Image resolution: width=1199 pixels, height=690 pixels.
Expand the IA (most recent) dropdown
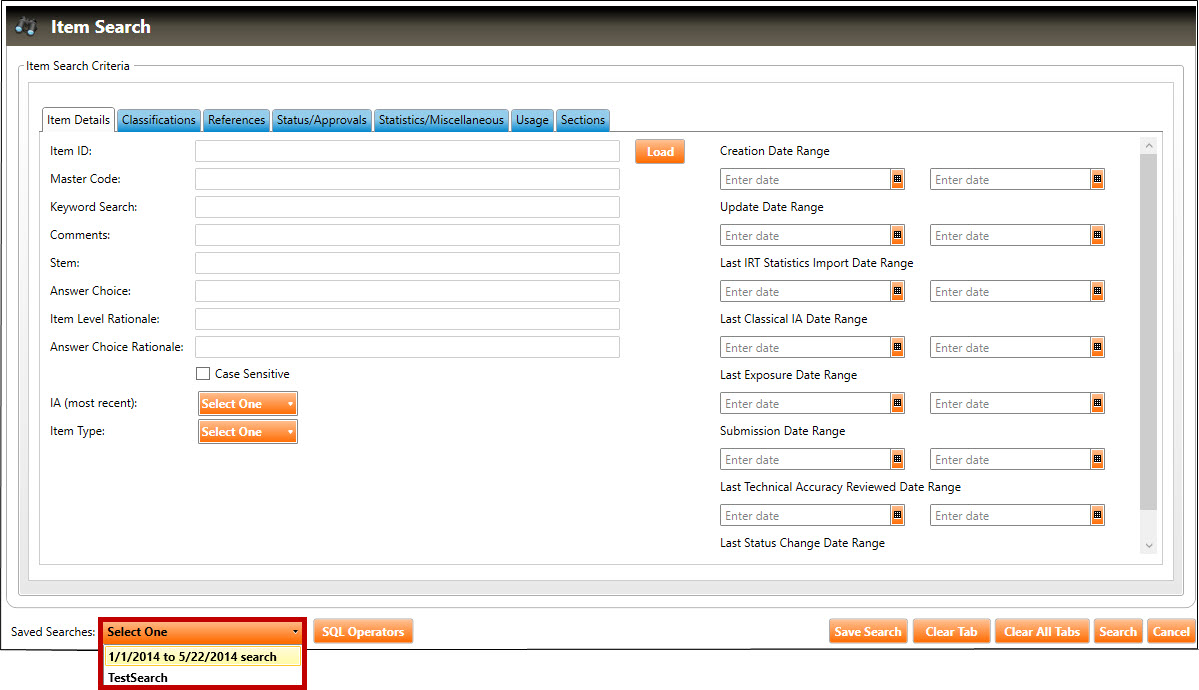pos(248,404)
